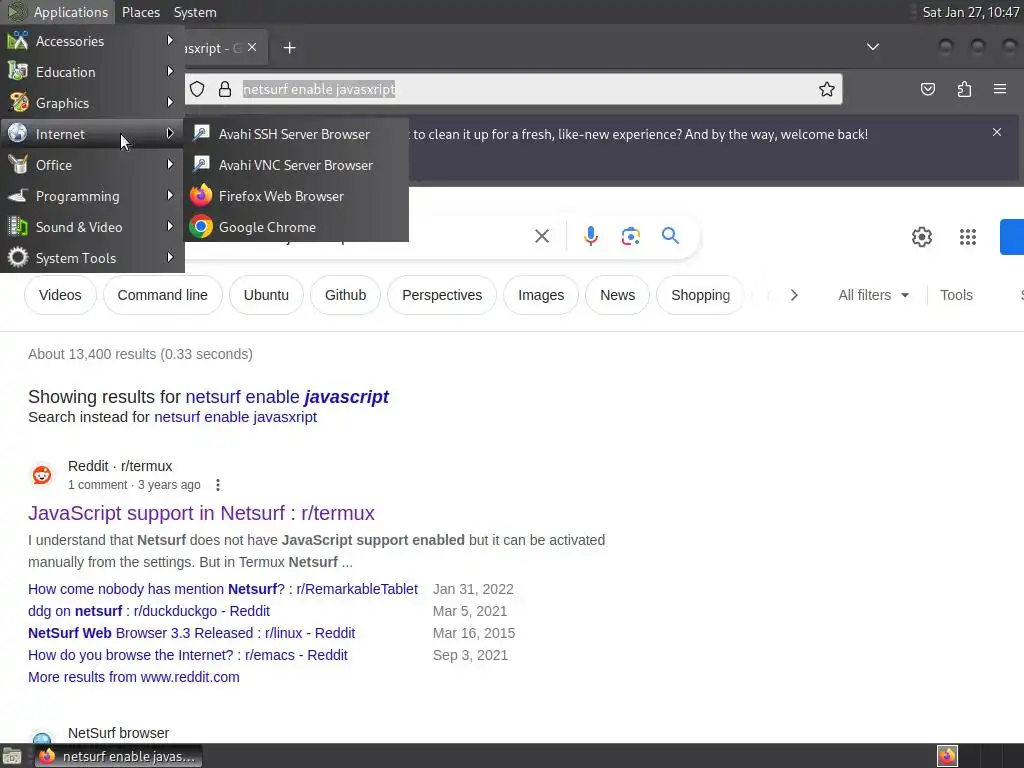Close the current Firefox tab
Image resolution: width=1024 pixels, height=768 pixels.
pyautogui.click(x=252, y=47)
